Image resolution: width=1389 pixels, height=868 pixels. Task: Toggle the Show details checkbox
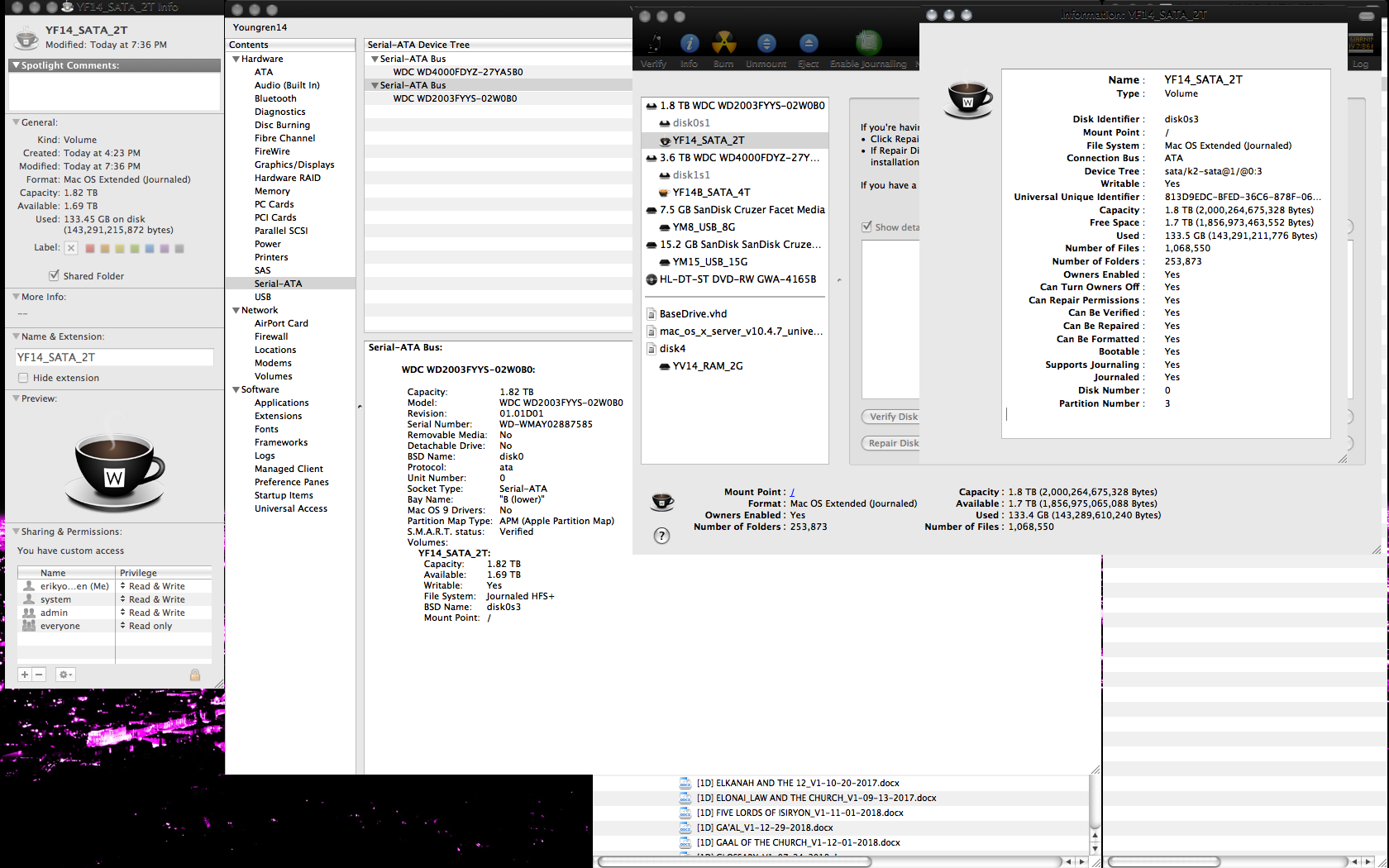pyautogui.click(x=866, y=227)
